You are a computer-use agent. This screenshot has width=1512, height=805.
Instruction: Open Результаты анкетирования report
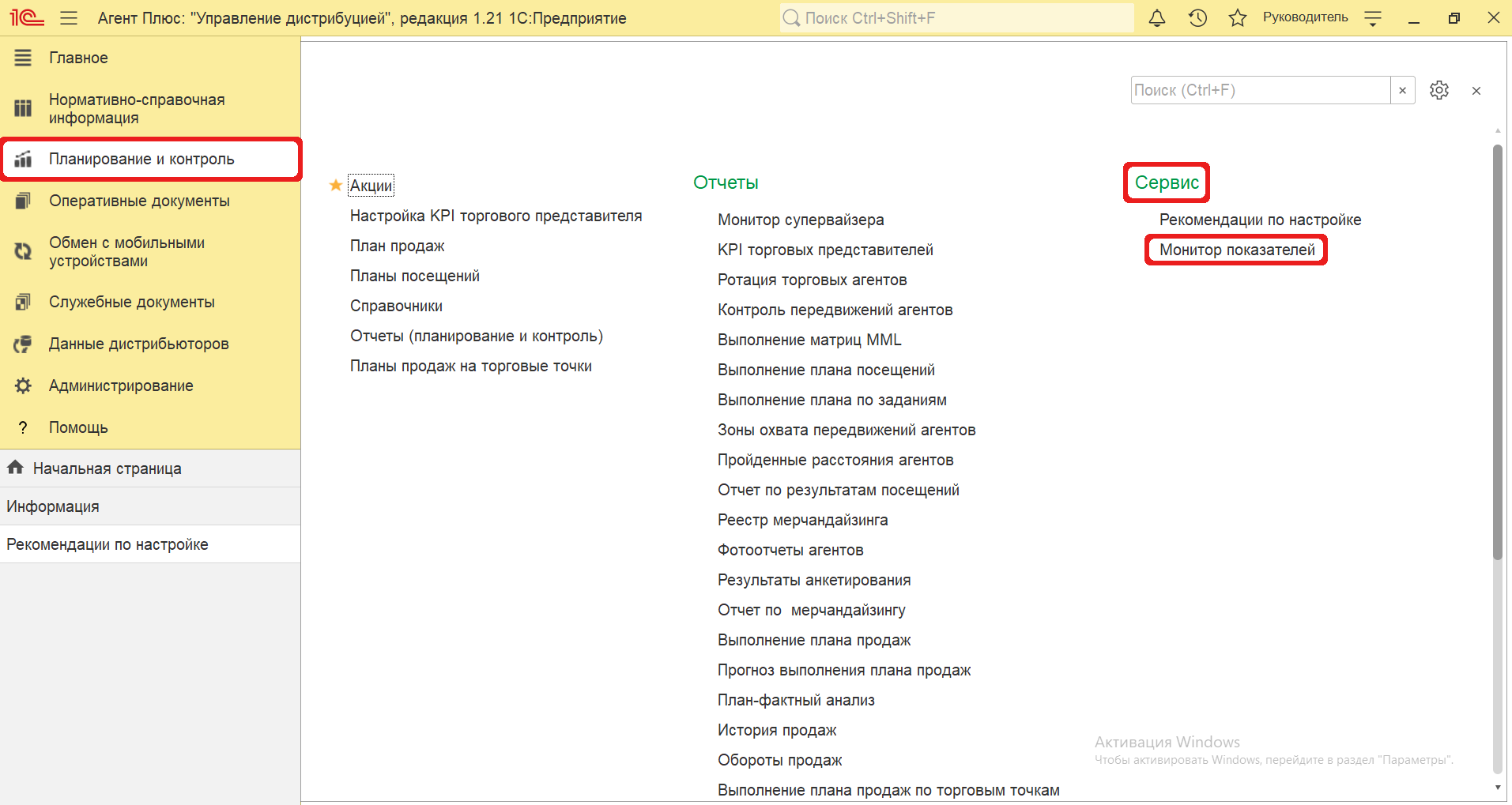point(814,580)
